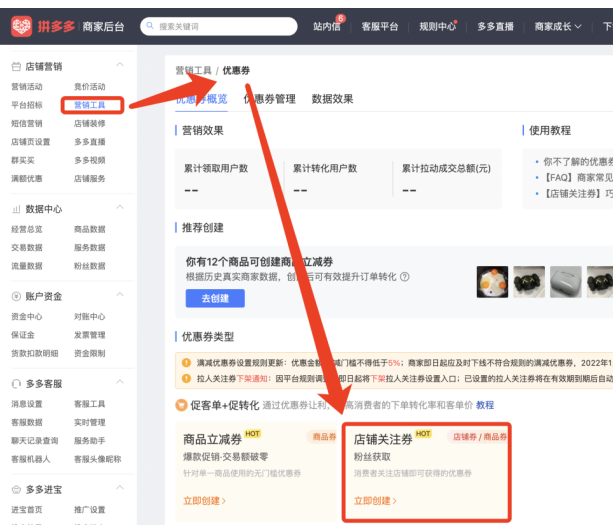Click the second product thumbnail with black figure
The height and width of the screenshot is (525, 613).
(529, 282)
